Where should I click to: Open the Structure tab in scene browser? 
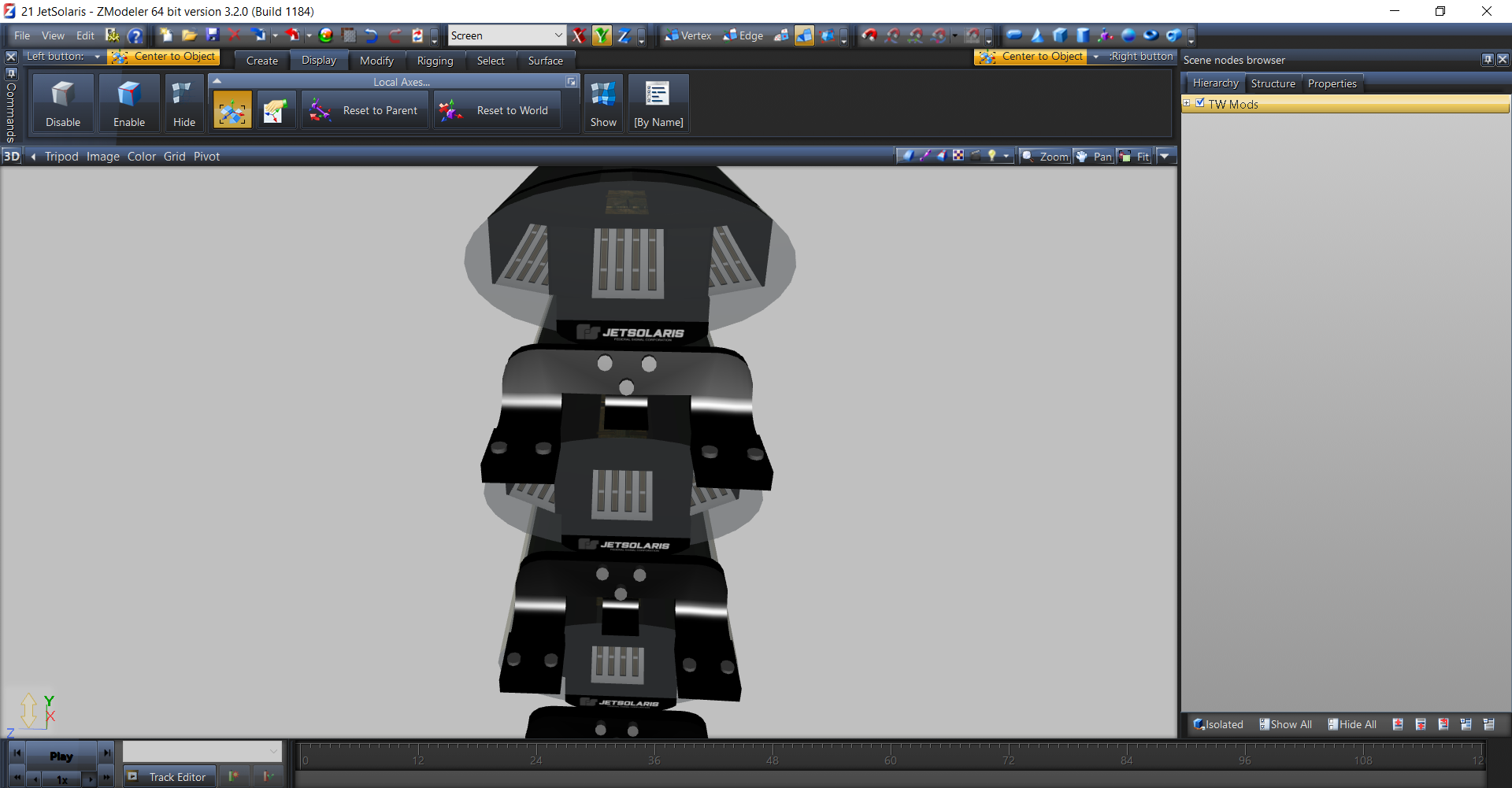[1273, 83]
